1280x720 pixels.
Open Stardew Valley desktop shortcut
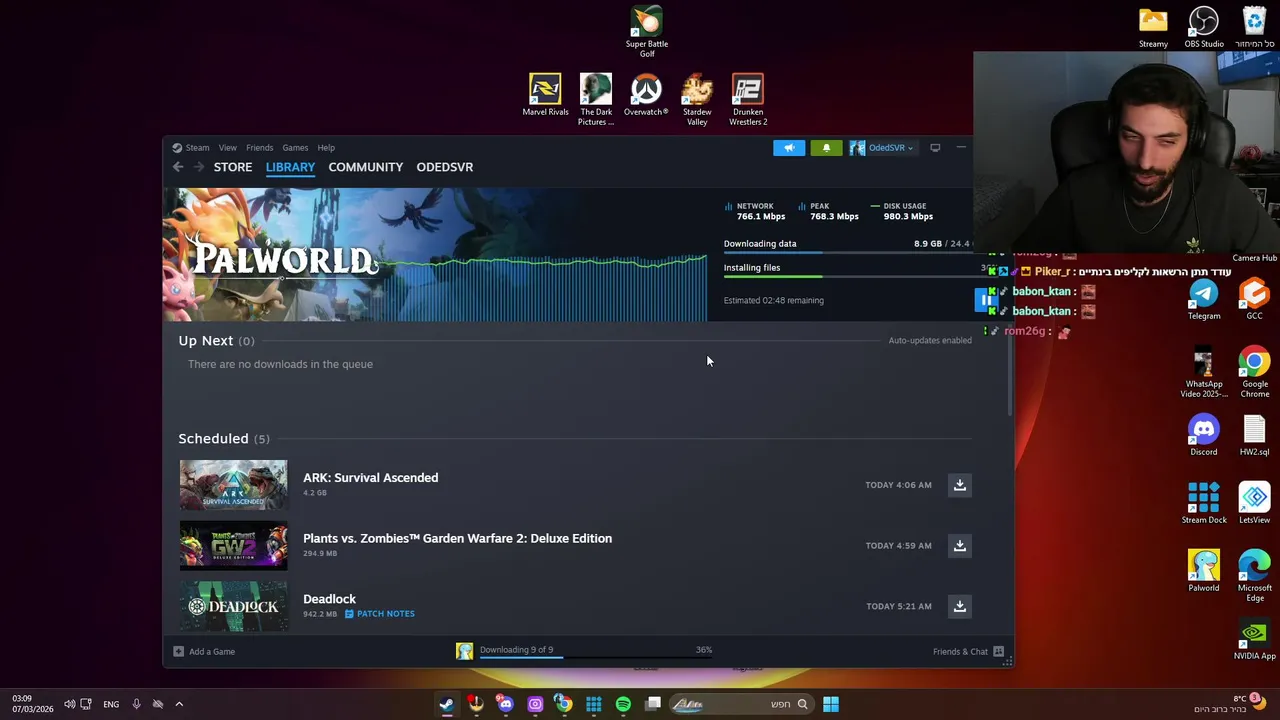[x=697, y=99]
